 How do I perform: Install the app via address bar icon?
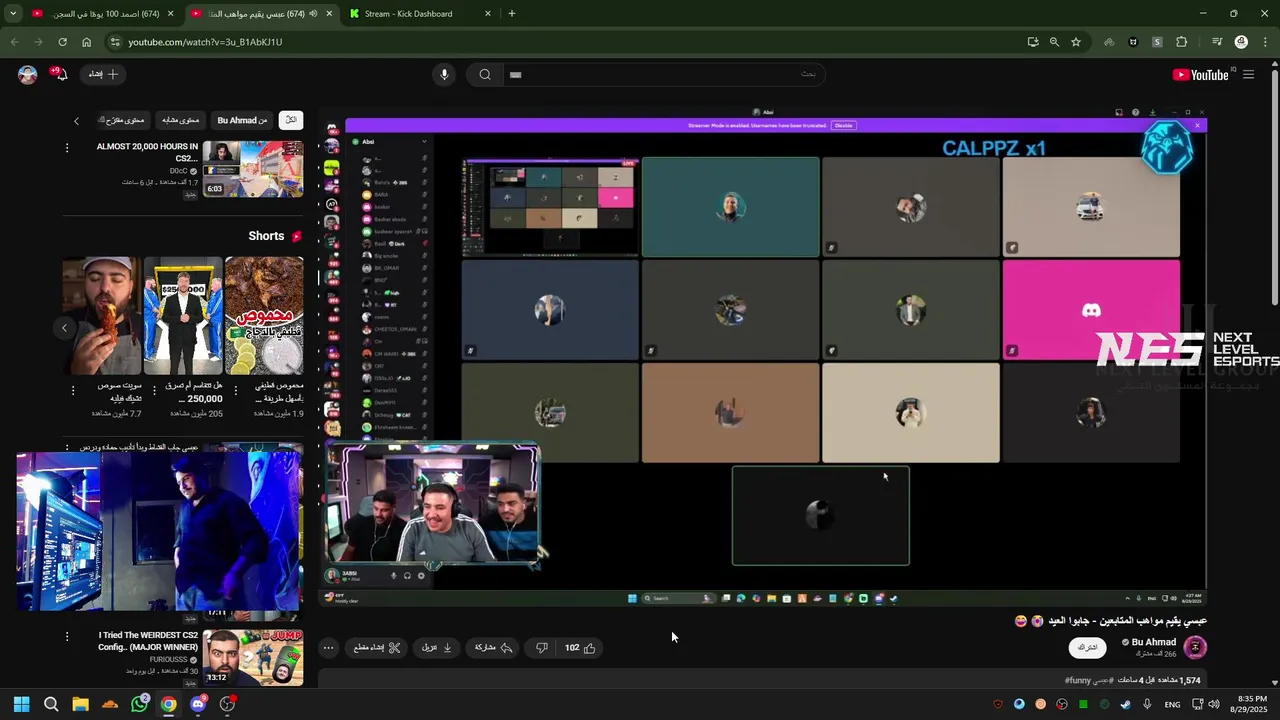coord(1033,42)
